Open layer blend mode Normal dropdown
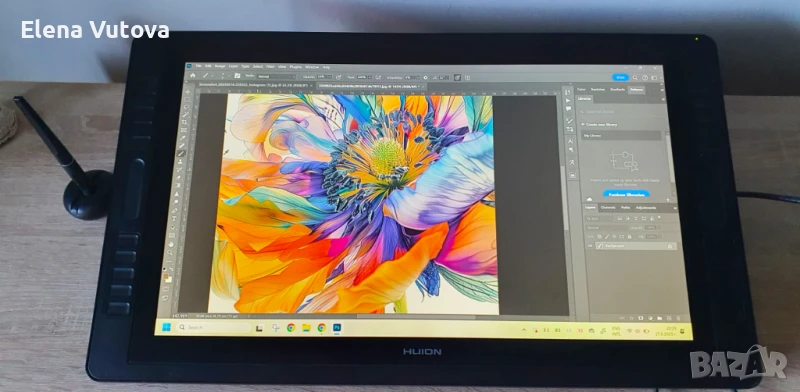800x392 pixels. coord(607,228)
